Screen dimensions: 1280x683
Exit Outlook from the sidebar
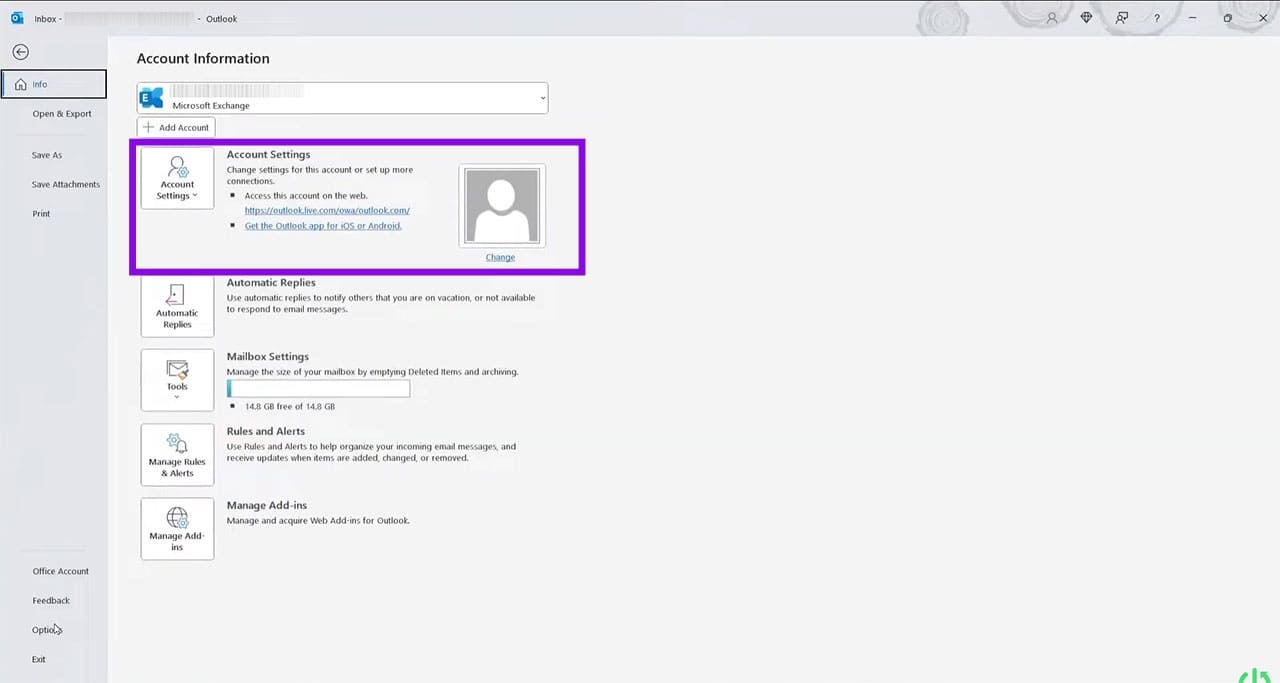pos(39,659)
